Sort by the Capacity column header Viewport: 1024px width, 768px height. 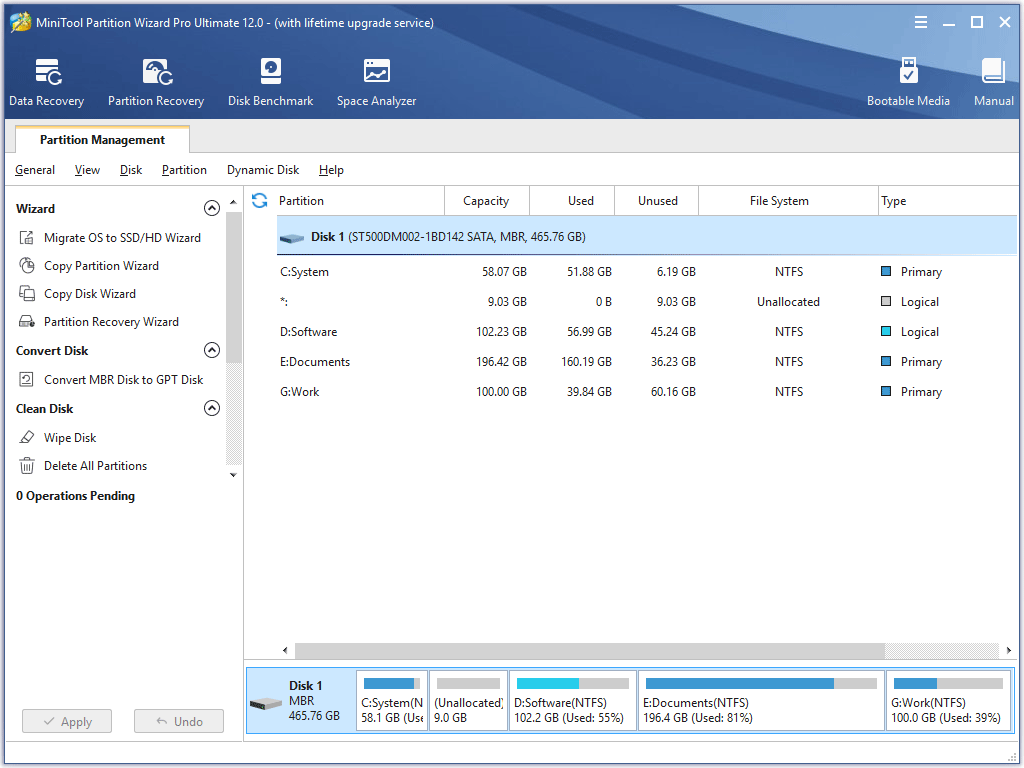pyautogui.click(x=487, y=200)
